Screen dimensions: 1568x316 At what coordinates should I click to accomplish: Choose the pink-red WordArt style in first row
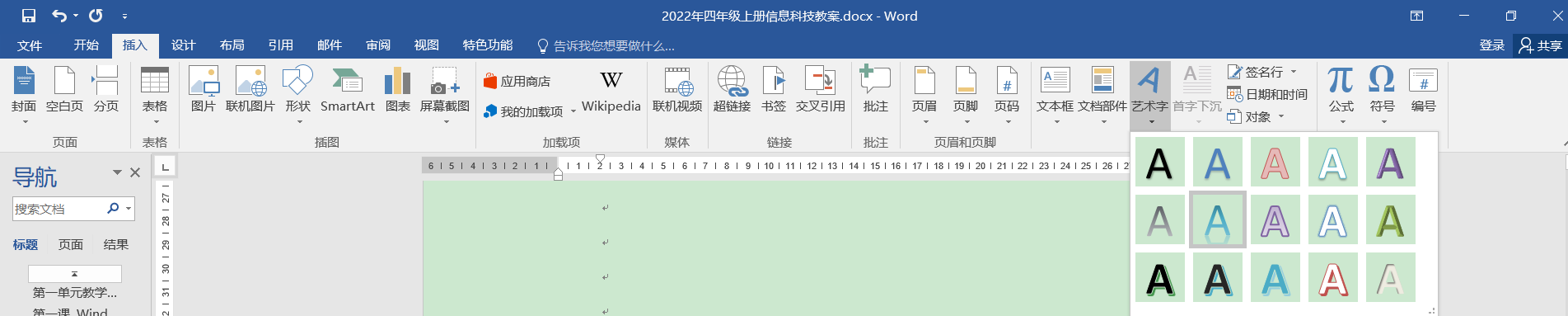[1275, 163]
